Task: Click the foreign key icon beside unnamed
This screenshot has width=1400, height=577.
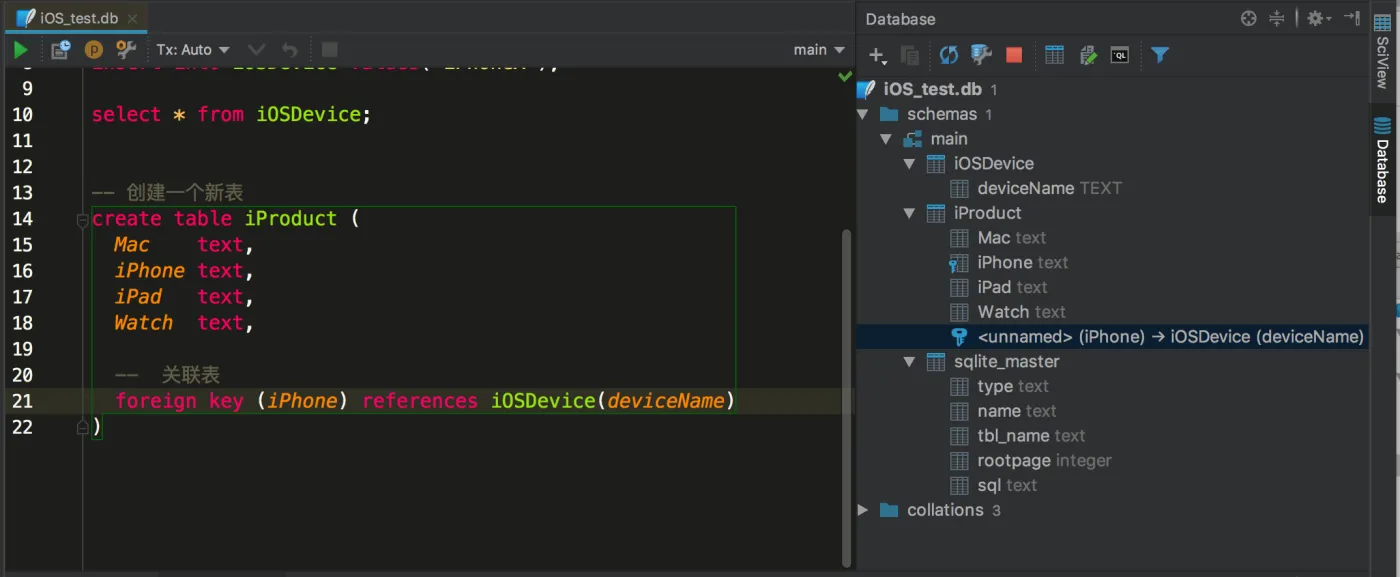Action: (x=959, y=337)
